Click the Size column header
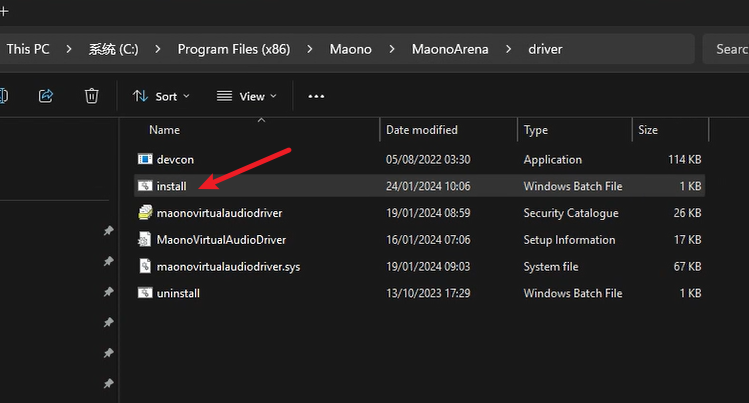 pyautogui.click(x=648, y=130)
